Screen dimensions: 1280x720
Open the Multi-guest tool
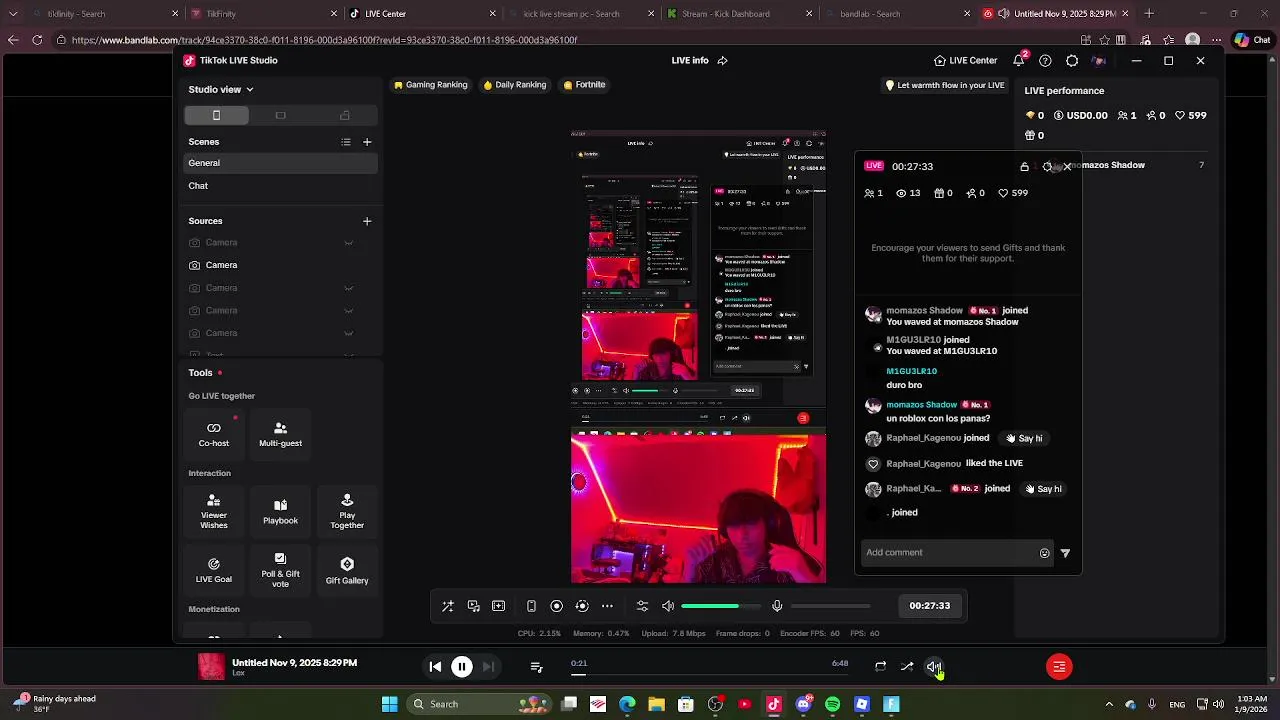280,434
